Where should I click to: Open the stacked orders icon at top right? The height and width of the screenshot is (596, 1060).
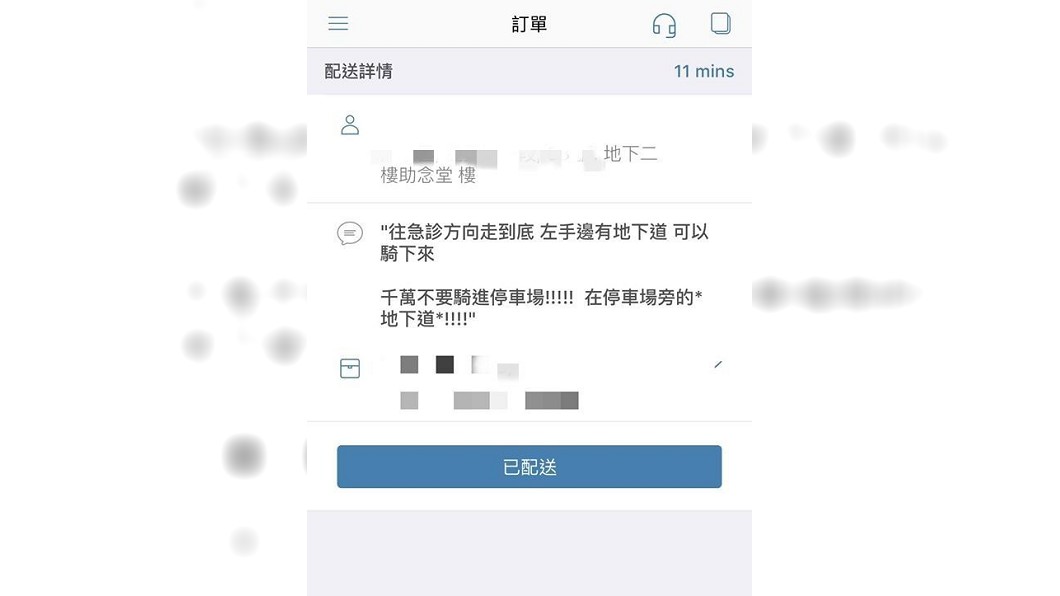(x=721, y=24)
